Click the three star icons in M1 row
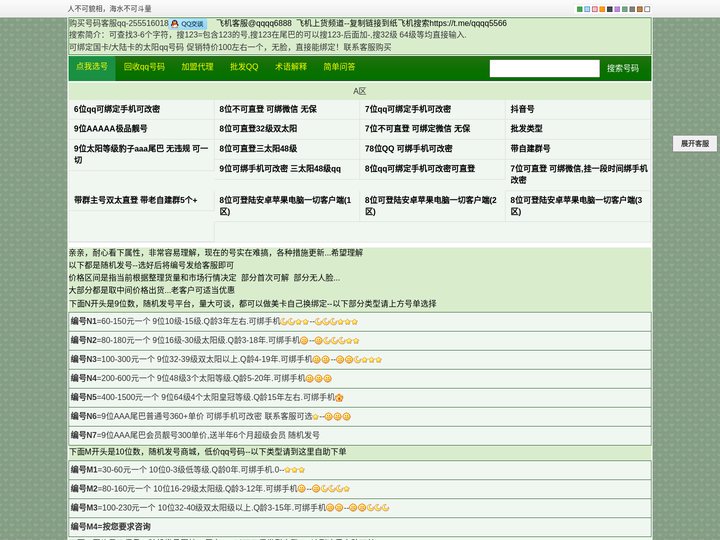This screenshot has width=720, height=540. [x=294, y=470]
